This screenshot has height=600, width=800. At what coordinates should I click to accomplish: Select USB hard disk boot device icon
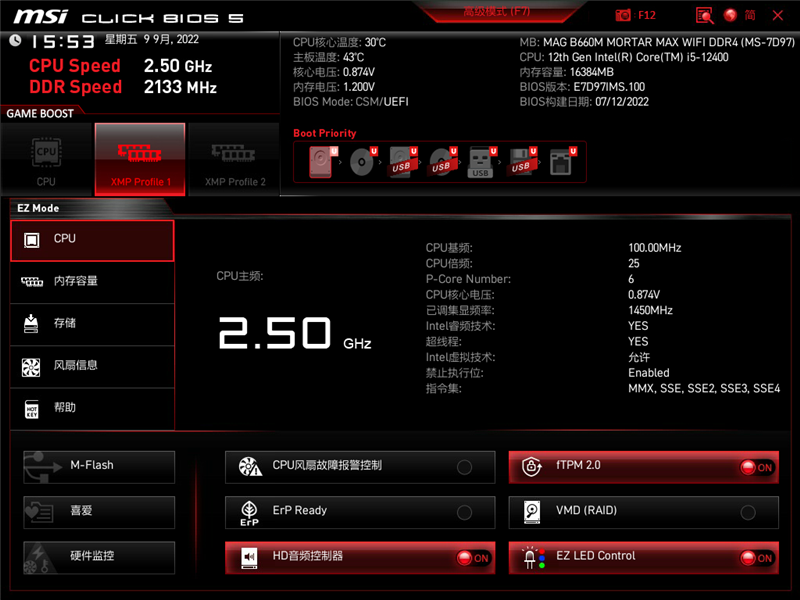(x=403, y=162)
